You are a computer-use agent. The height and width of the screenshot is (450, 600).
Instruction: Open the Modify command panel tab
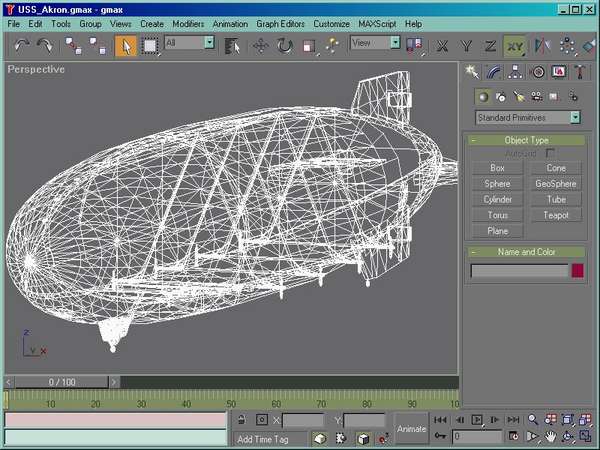[494, 72]
